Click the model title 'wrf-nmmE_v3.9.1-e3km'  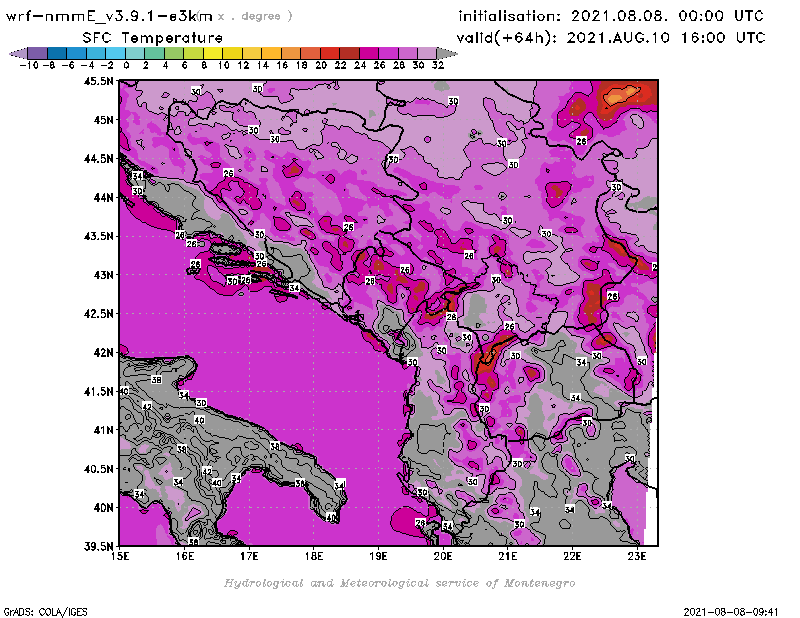[x=109, y=16]
